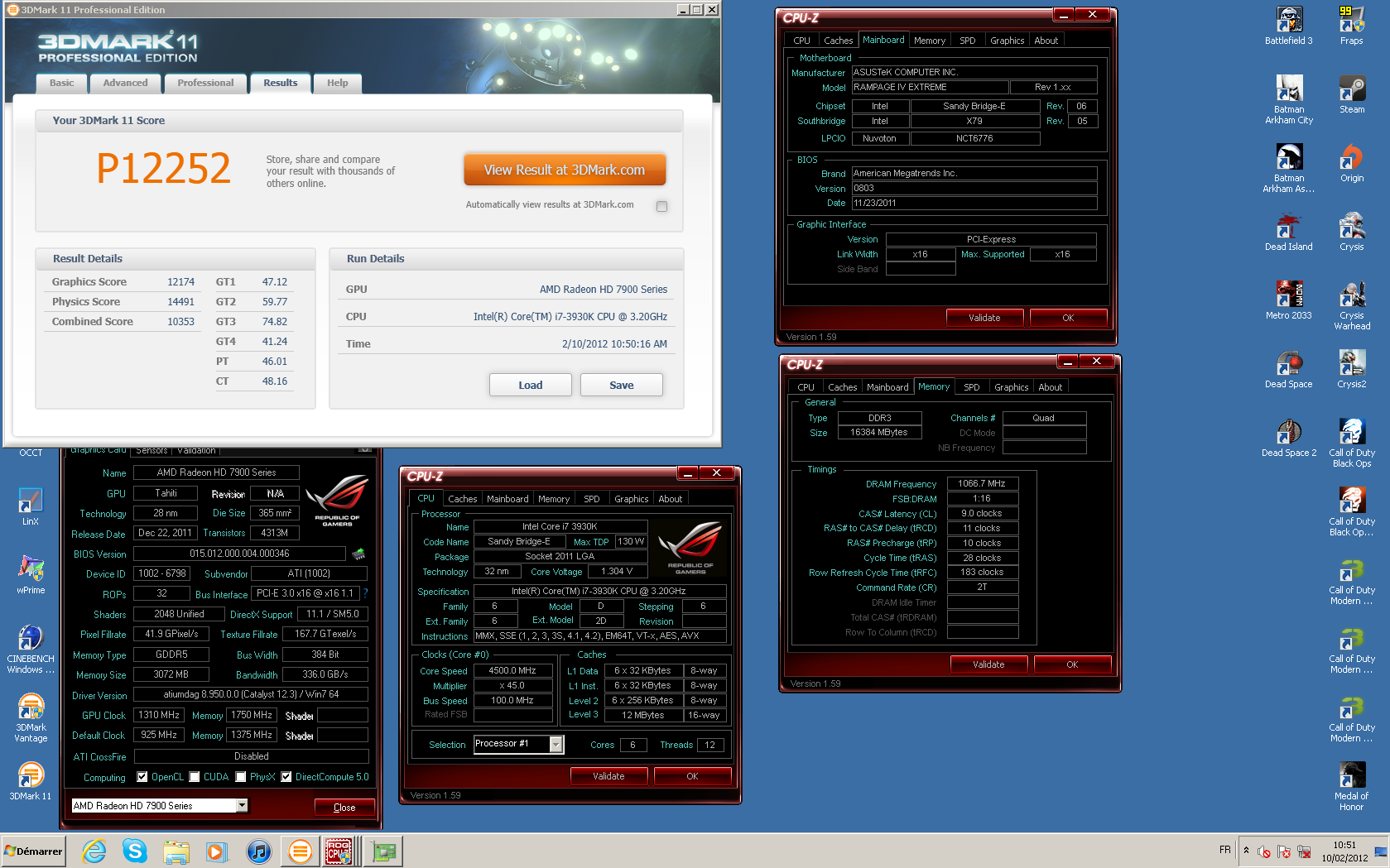Click the Démarrer start button

(34, 851)
